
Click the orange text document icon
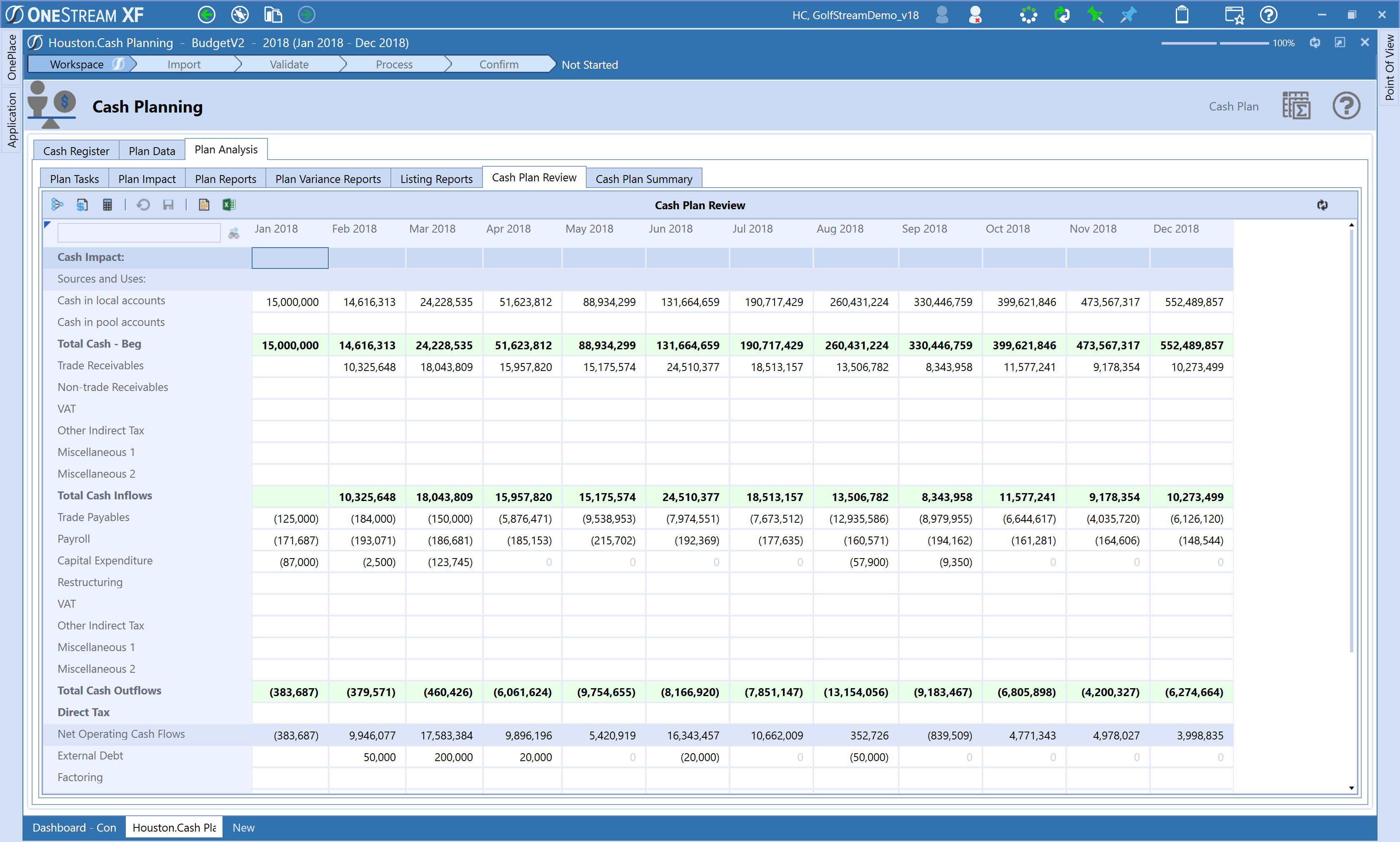[x=204, y=205]
